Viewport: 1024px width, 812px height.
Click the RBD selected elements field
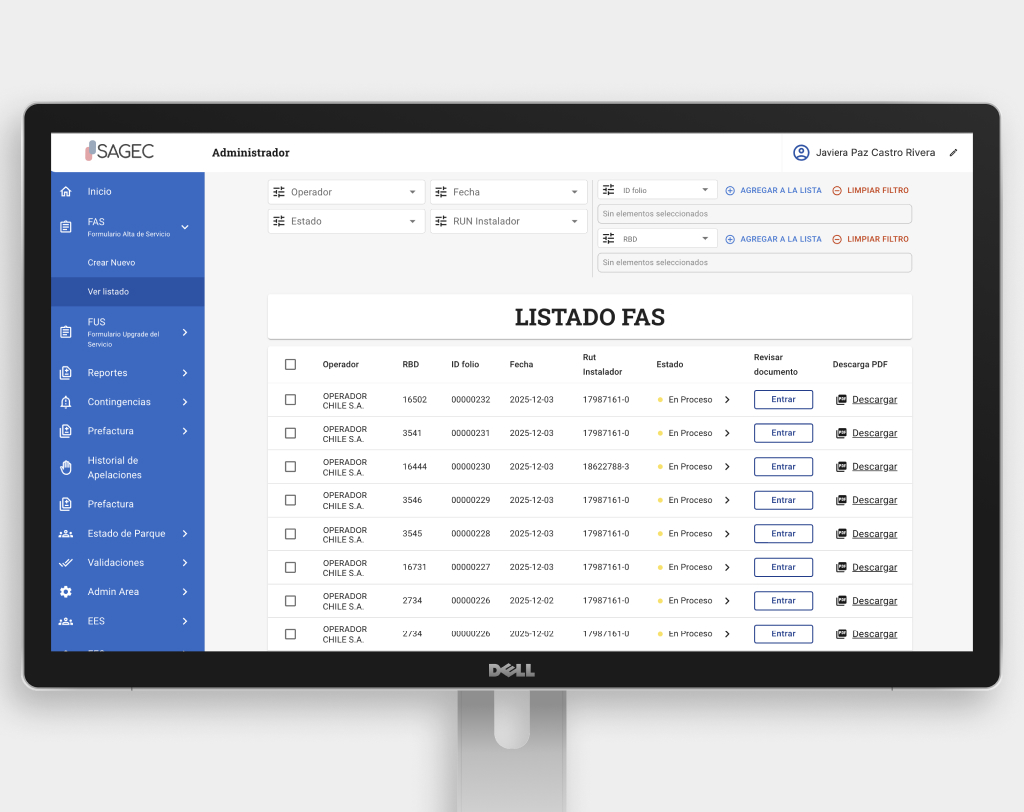[x=754, y=263]
